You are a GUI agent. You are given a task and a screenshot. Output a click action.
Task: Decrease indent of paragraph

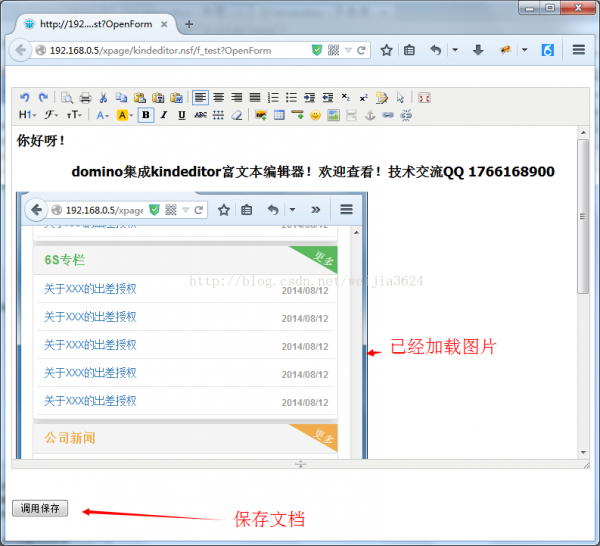[328, 98]
